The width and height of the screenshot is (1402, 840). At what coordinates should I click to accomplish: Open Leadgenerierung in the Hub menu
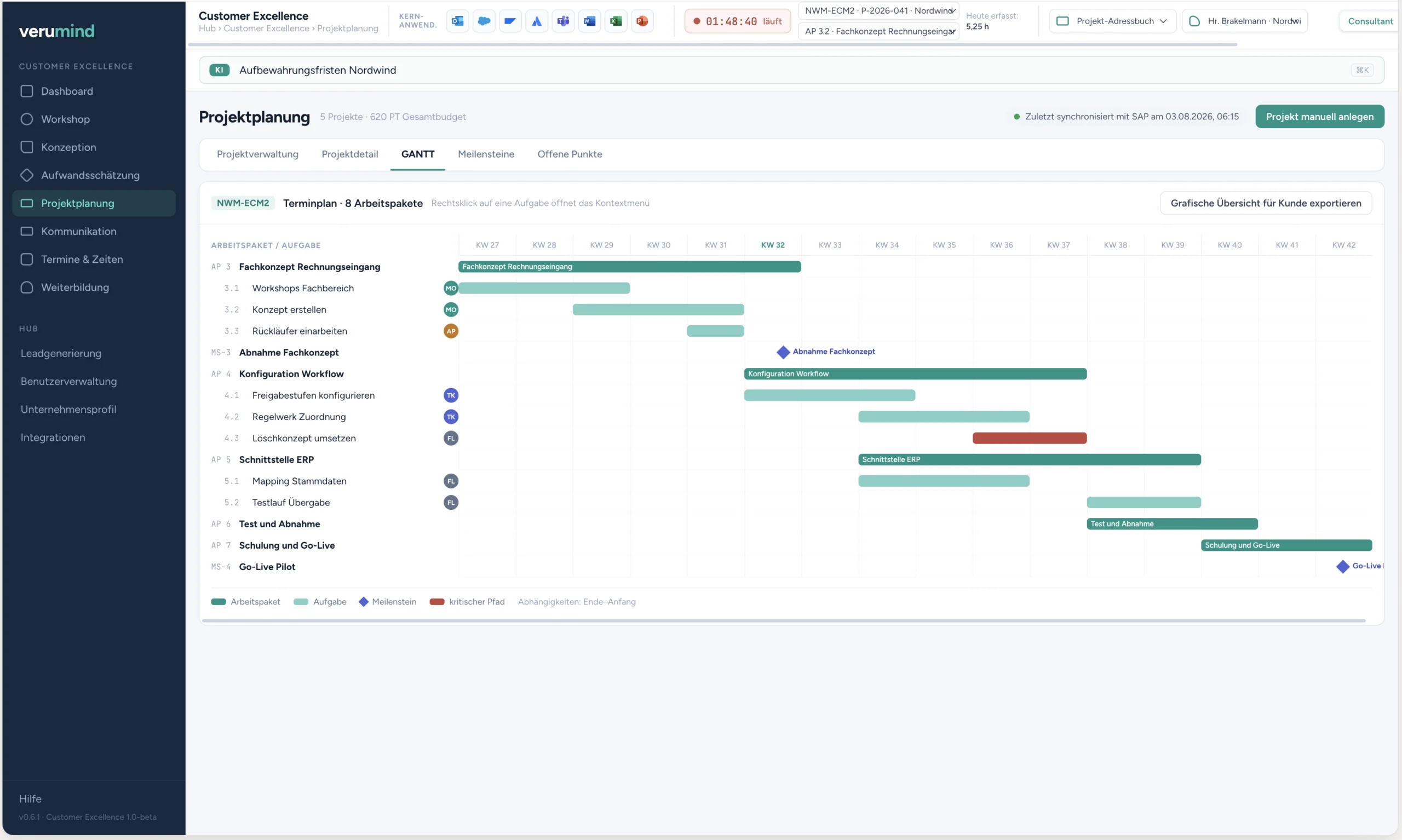(x=61, y=353)
